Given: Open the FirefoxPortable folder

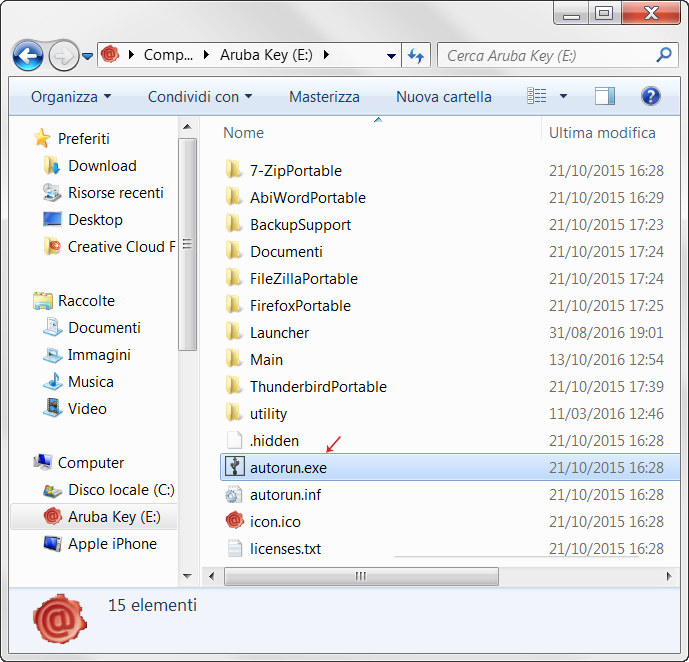Looking at the screenshot, I should (x=300, y=305).
